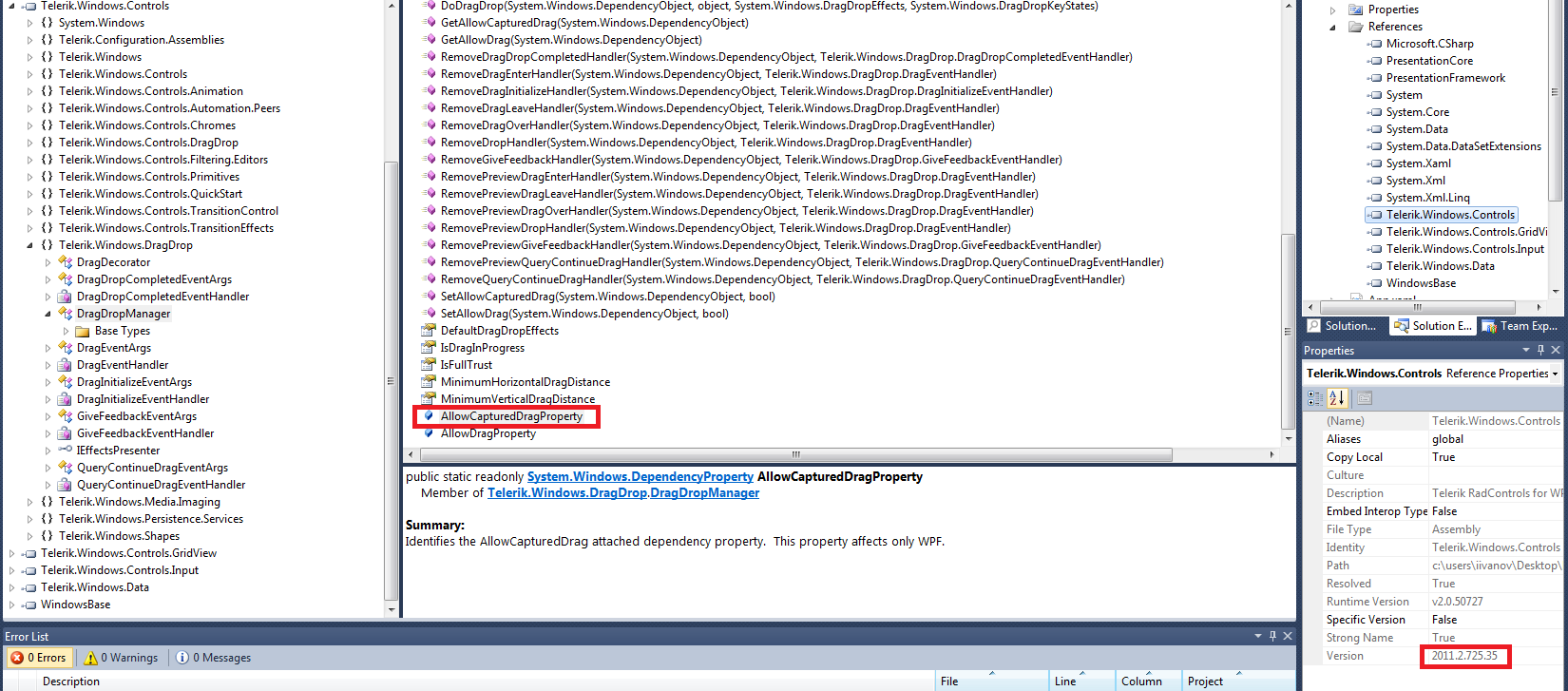
Task: Switch to the Solution... tab
Action: point(1344,326)
